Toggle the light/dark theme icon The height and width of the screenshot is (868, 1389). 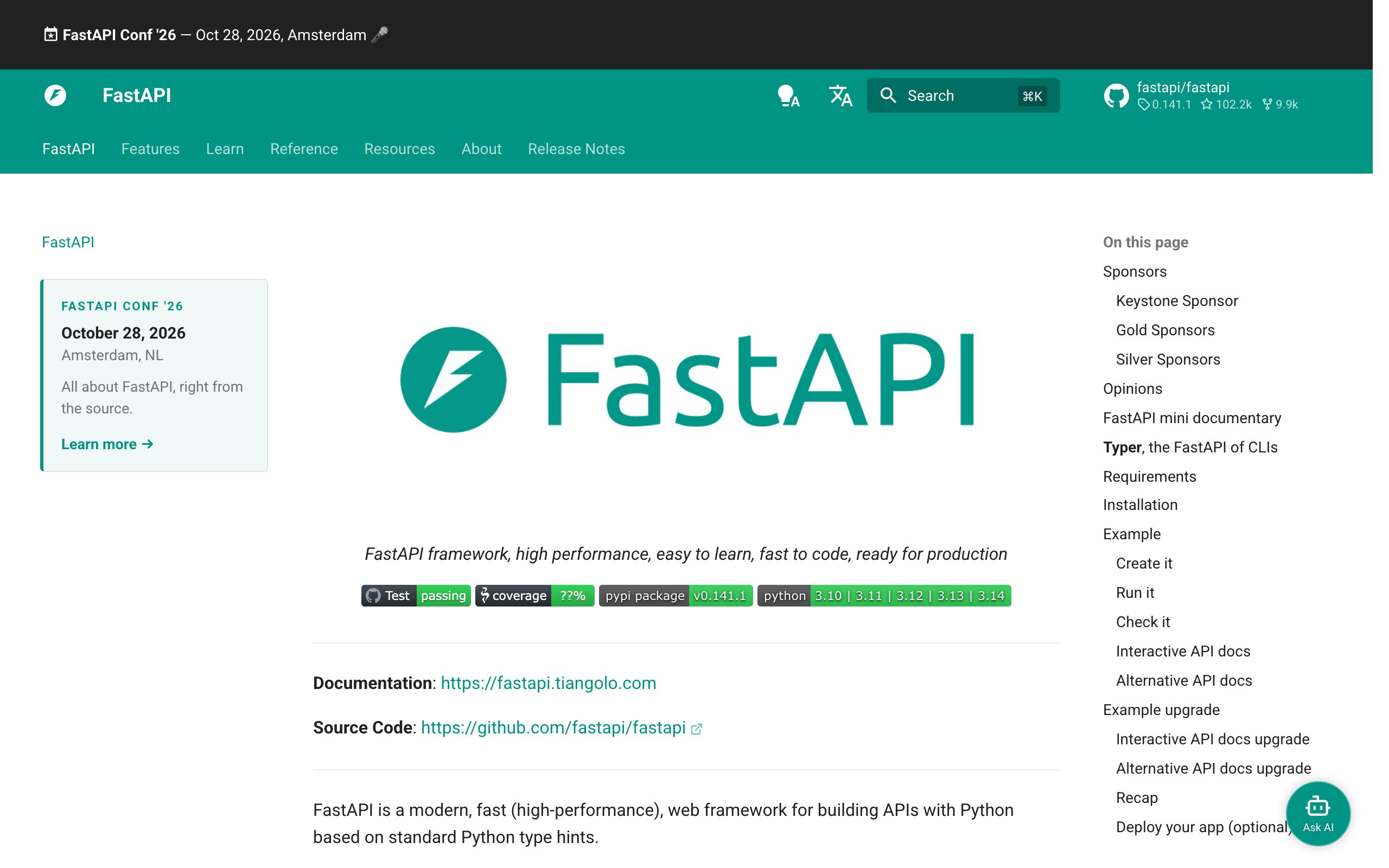click(788, 96)
